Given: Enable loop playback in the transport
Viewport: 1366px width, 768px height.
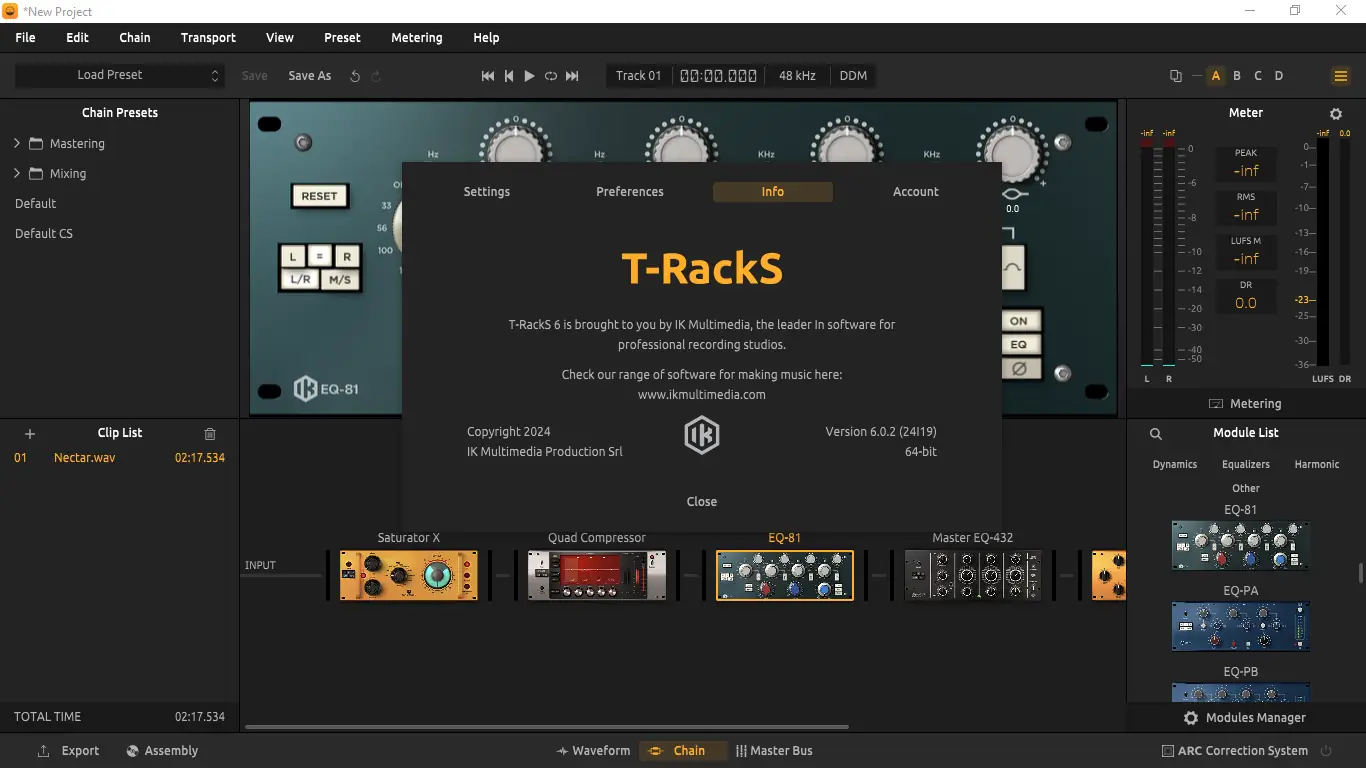Looking at the screenshot, I should tap(550, 75).
